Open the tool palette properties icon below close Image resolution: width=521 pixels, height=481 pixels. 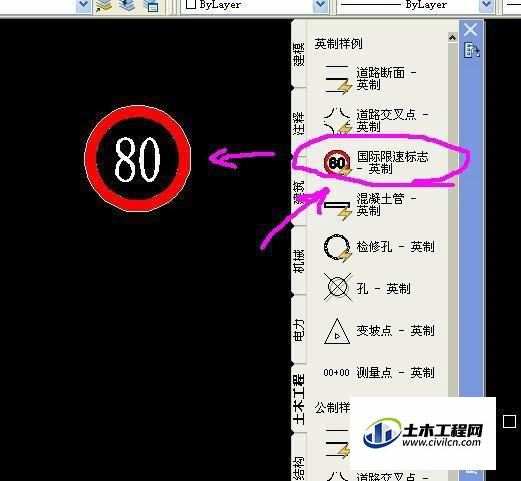[x=471, y=50]
